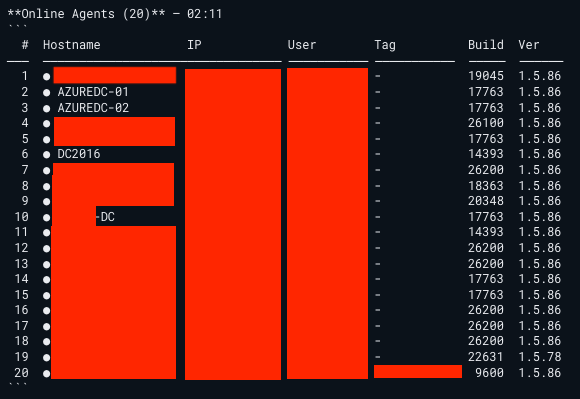
Task: Select the Hostname column header
Action: click(71, 45)
